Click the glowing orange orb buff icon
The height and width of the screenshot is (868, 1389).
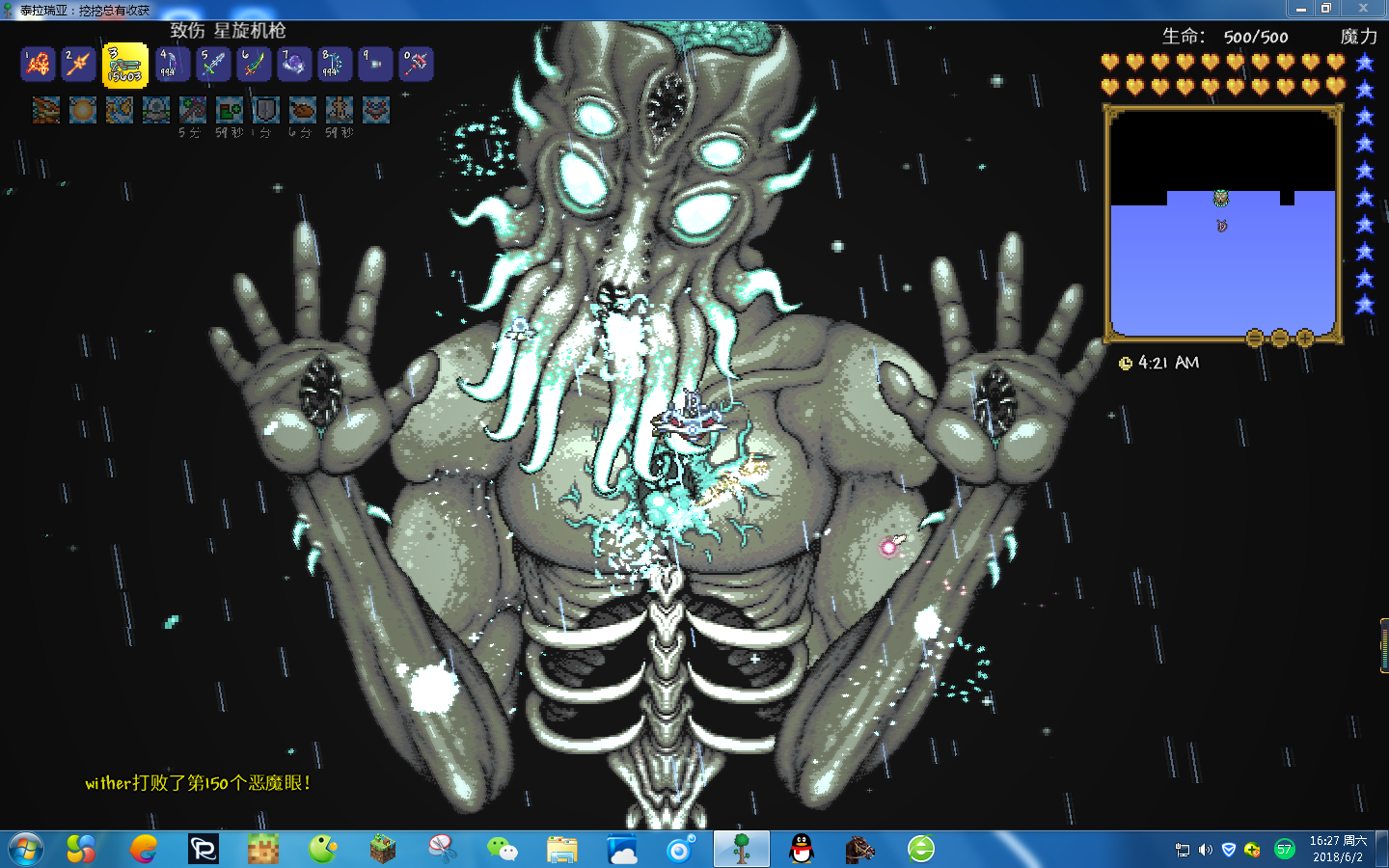click(x=83, y=110)
